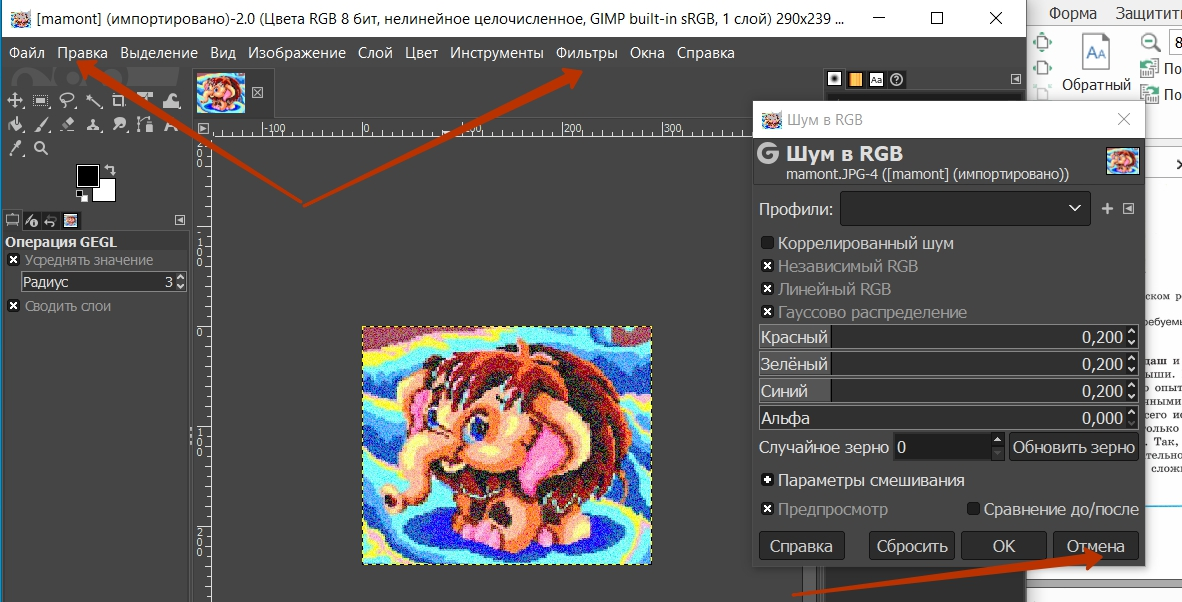The width and height of the screenshot is (1182, 602).
Task: Swap foreground and background colors
Action: pos(110,170)
